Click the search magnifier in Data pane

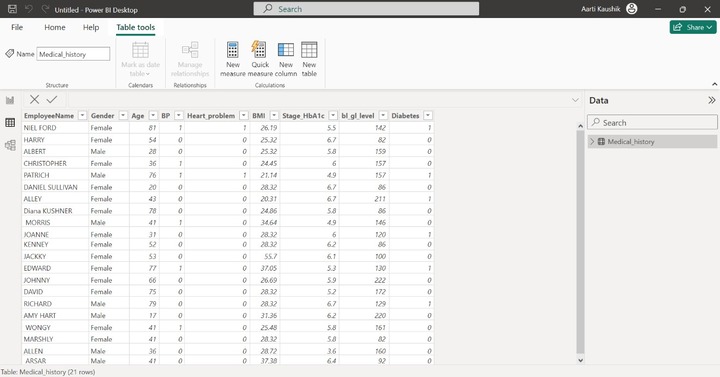click(x=596, y=122)
